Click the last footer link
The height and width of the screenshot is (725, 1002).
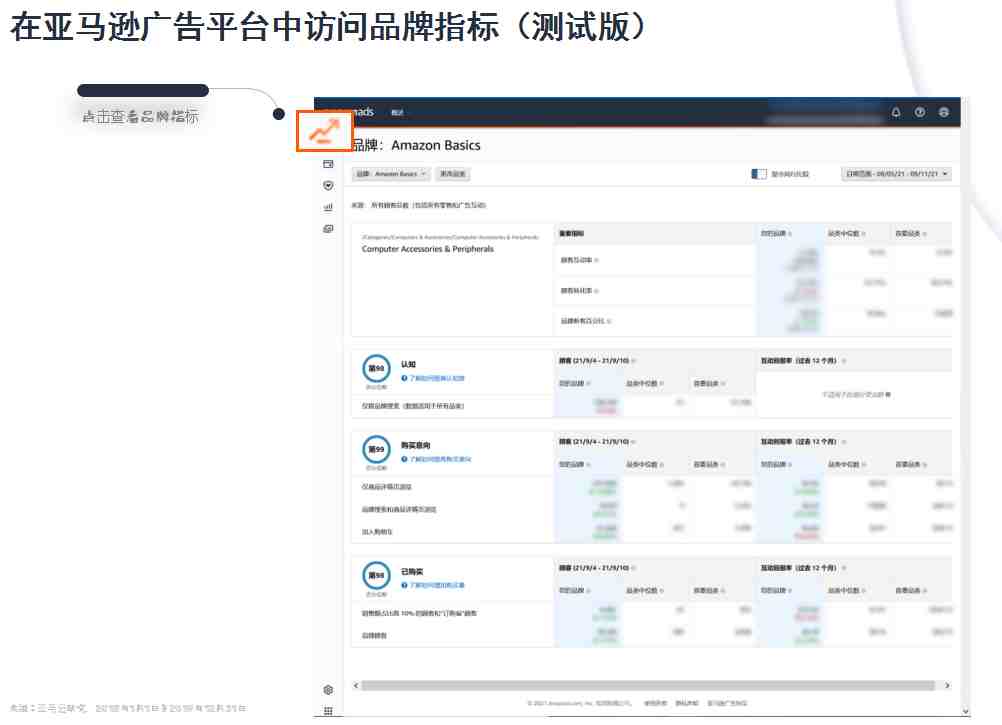[x=727, y=703]
